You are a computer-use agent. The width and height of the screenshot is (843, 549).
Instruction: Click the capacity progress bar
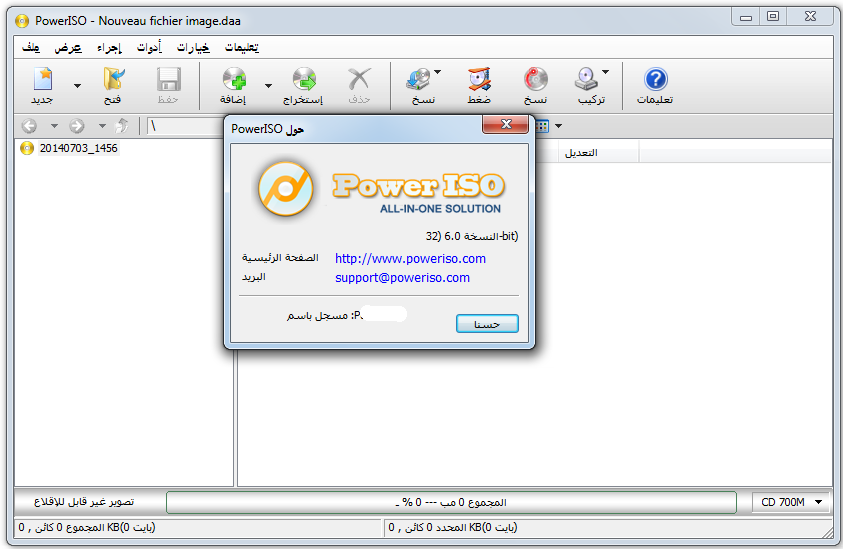pos(451,502)
